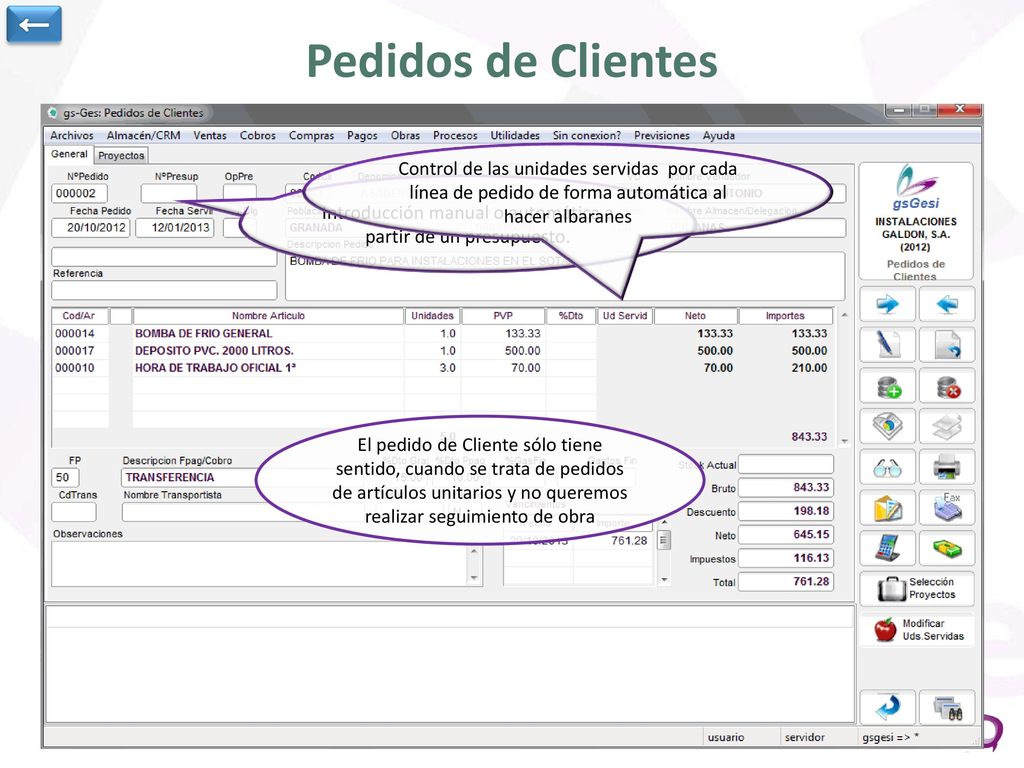1024x768 pixels.
Task: Click the Vencimientos list scrollbar thumb
Action: tap(664, 540)
